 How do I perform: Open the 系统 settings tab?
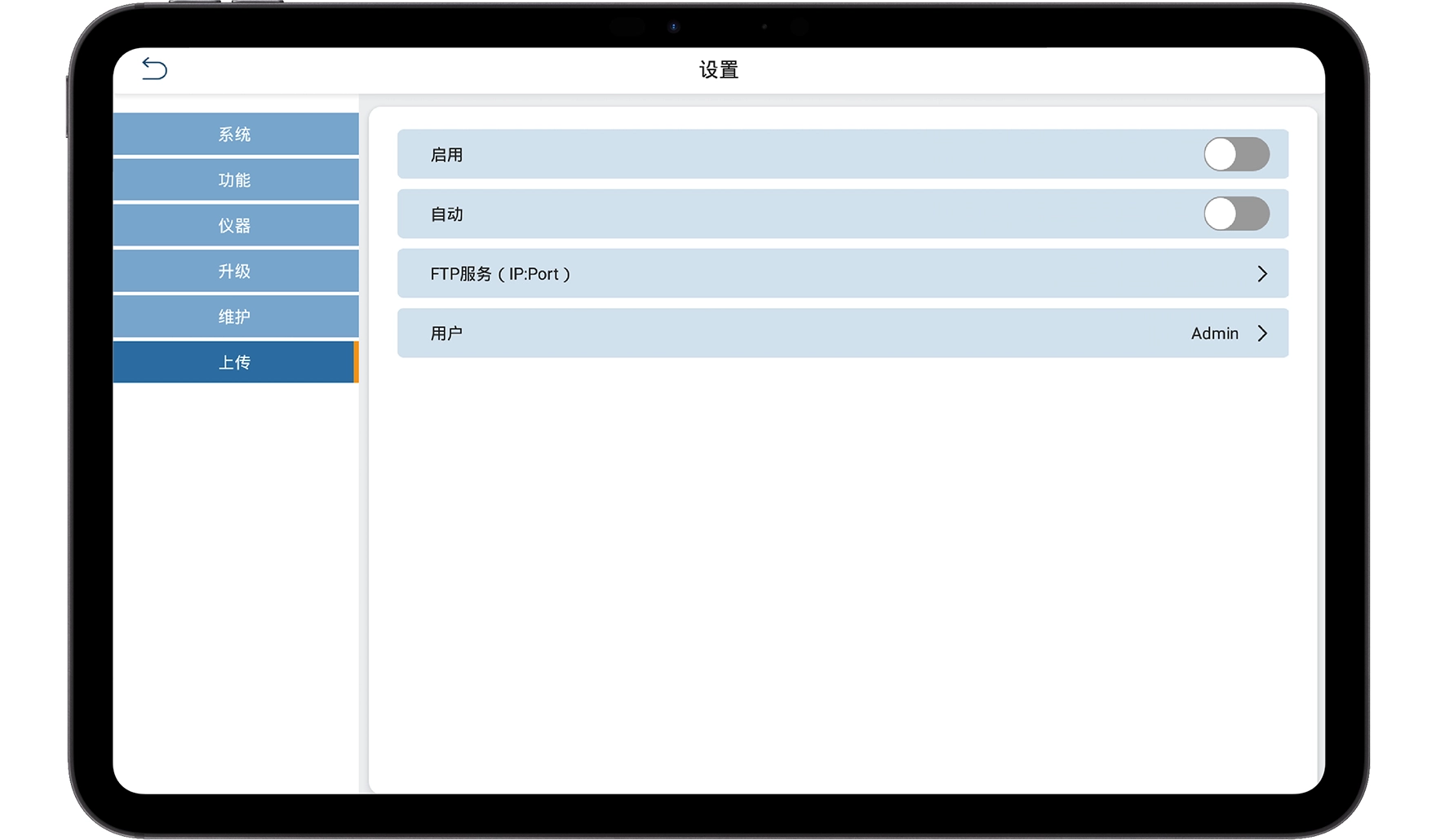[235, 135]
